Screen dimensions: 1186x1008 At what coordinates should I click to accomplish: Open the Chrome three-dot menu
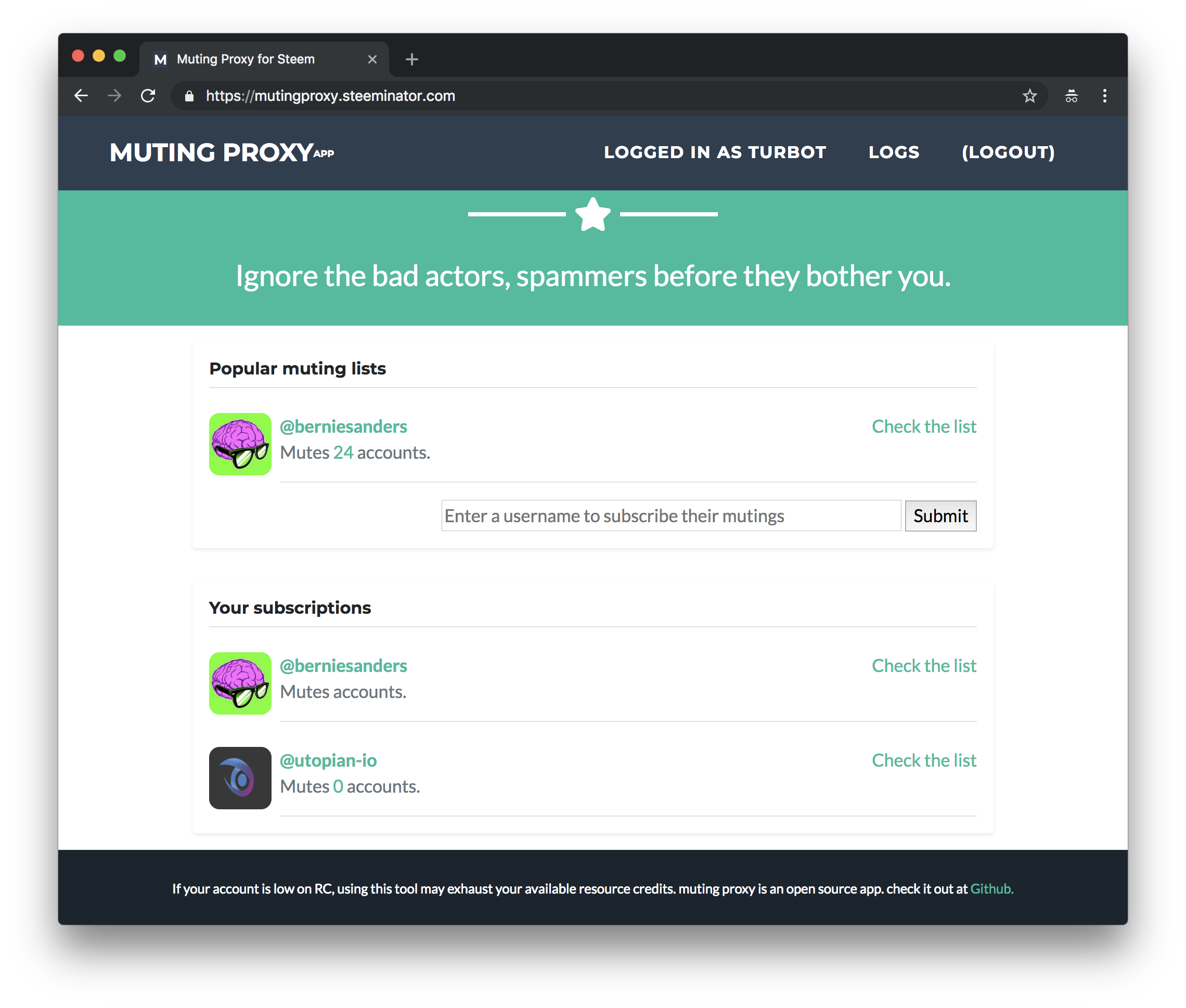click(x=1104, y=96)
